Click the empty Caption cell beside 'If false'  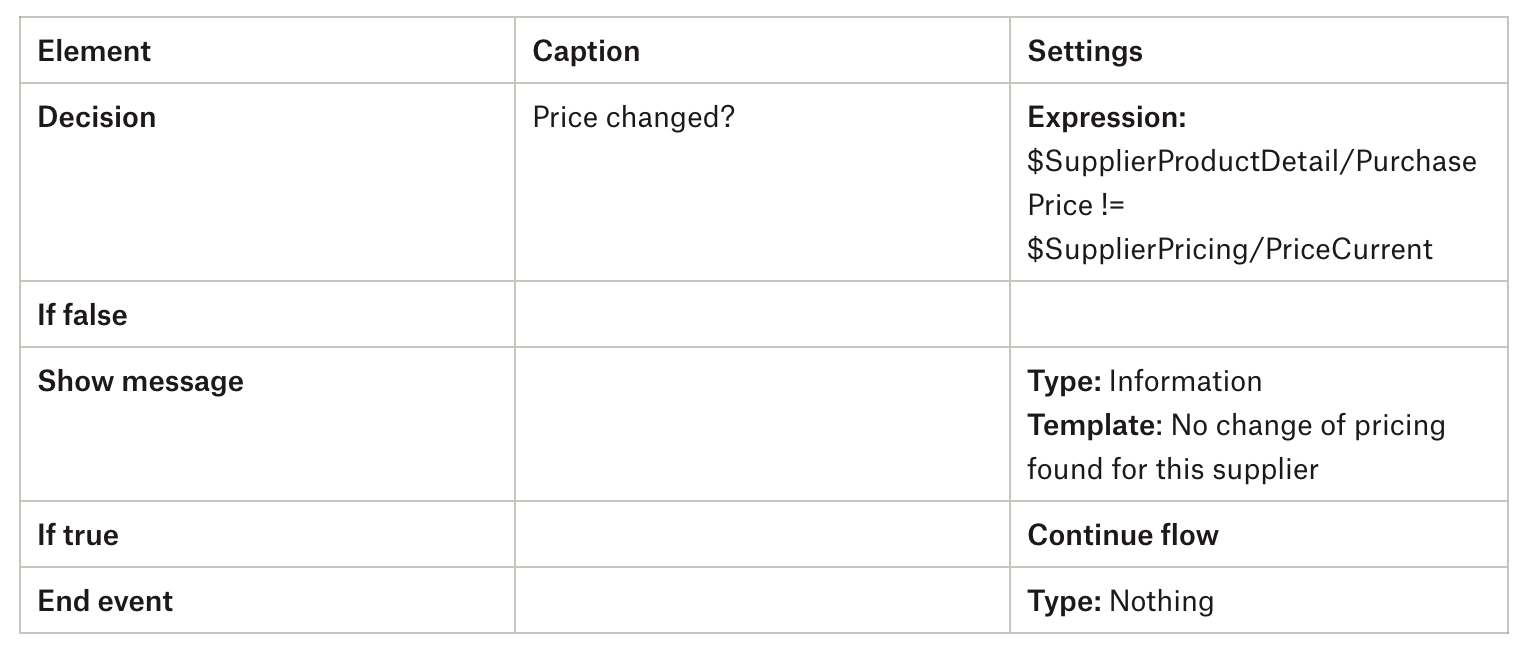762,315
